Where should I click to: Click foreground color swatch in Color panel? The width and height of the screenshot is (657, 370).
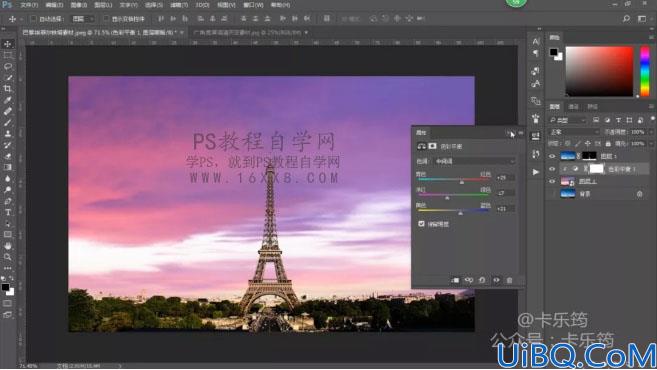pos(554,52)
